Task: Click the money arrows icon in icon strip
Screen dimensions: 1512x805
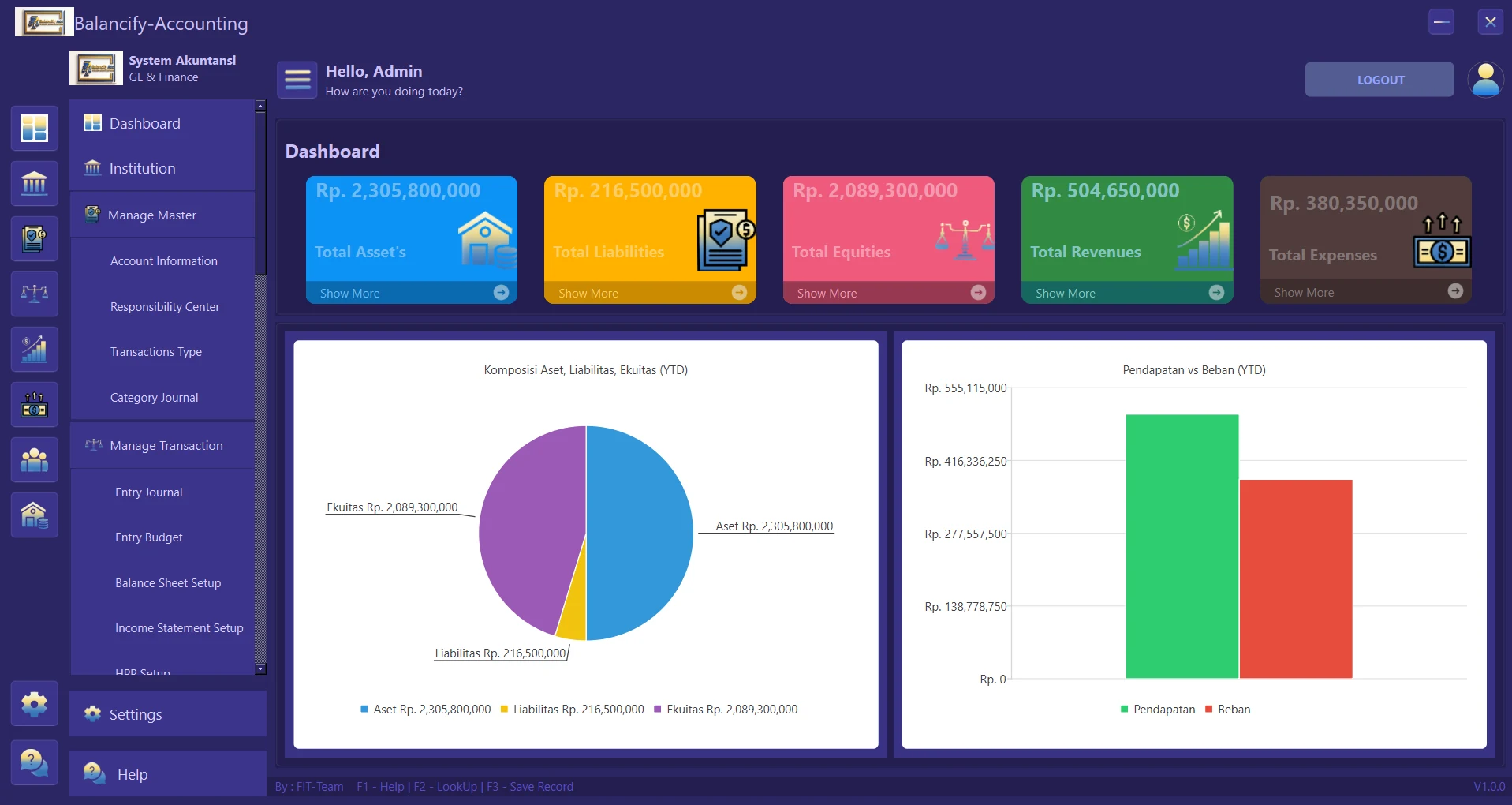Action: (34, 404)
